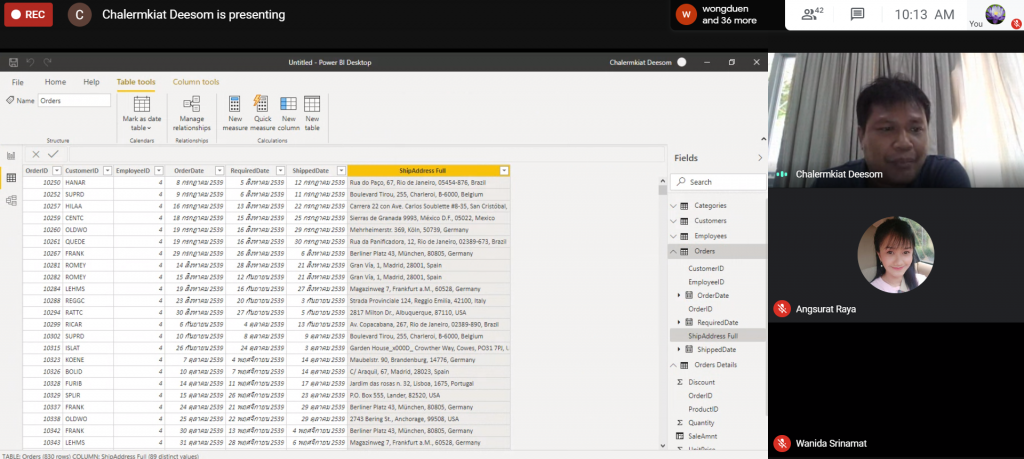1024x459 pixels.
Task: Collapse the Orders table in Fields
Action: click(673, 251)
